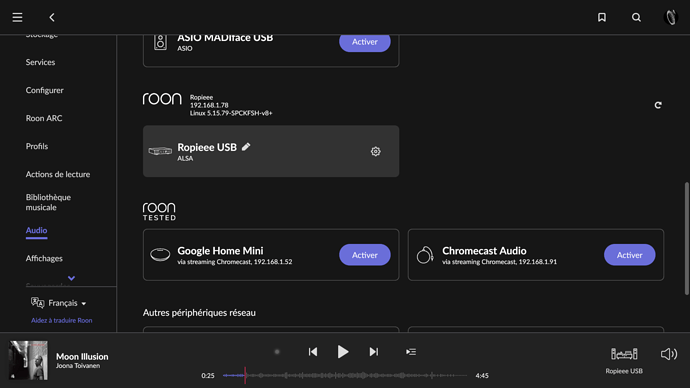
Task: Go back with the arrow icon
Action: pos(52,17)
